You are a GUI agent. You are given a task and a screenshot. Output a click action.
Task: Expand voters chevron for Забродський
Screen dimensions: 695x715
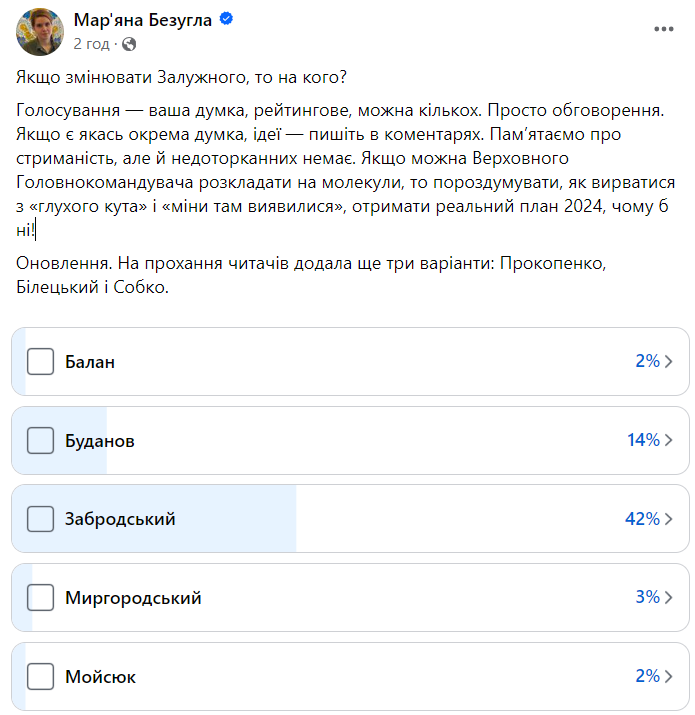(x=669, y=519)
